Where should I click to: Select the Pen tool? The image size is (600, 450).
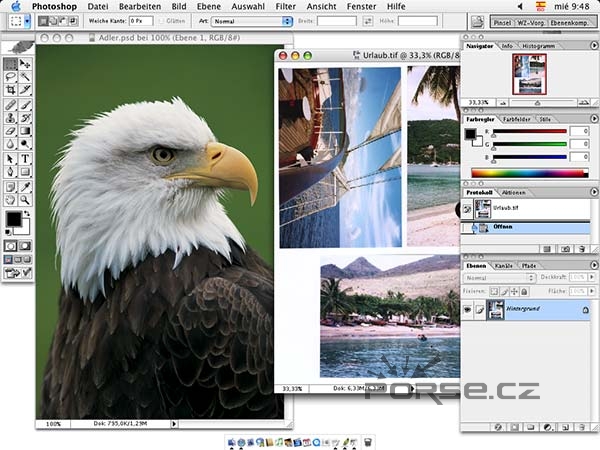10,171
